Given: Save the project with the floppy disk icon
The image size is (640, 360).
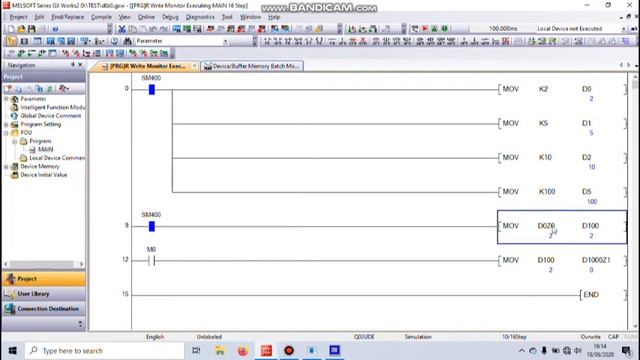Looking at the screenshot, I should (x=31, y=29).
